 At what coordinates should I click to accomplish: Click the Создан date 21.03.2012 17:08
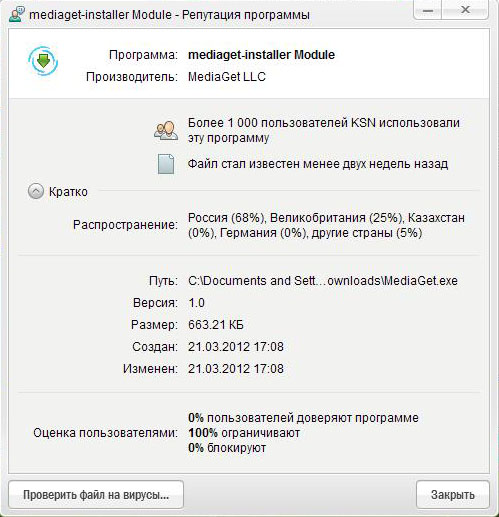click(x=236, y=347)
